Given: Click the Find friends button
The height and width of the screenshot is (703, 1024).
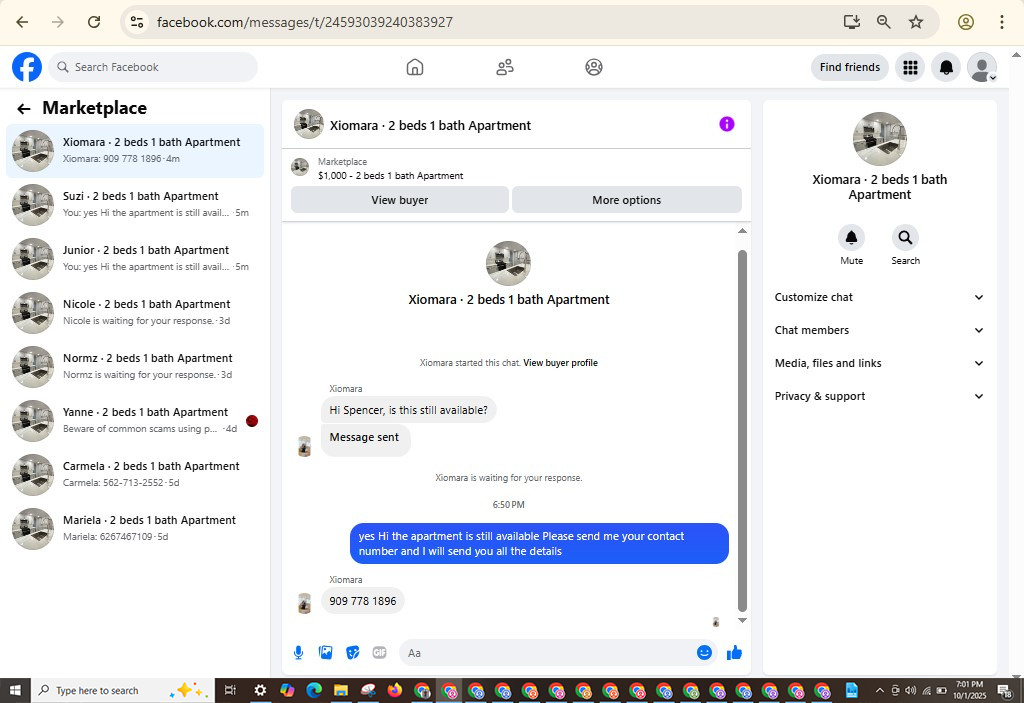Looking at the screenshot, I should click(850, 67).
